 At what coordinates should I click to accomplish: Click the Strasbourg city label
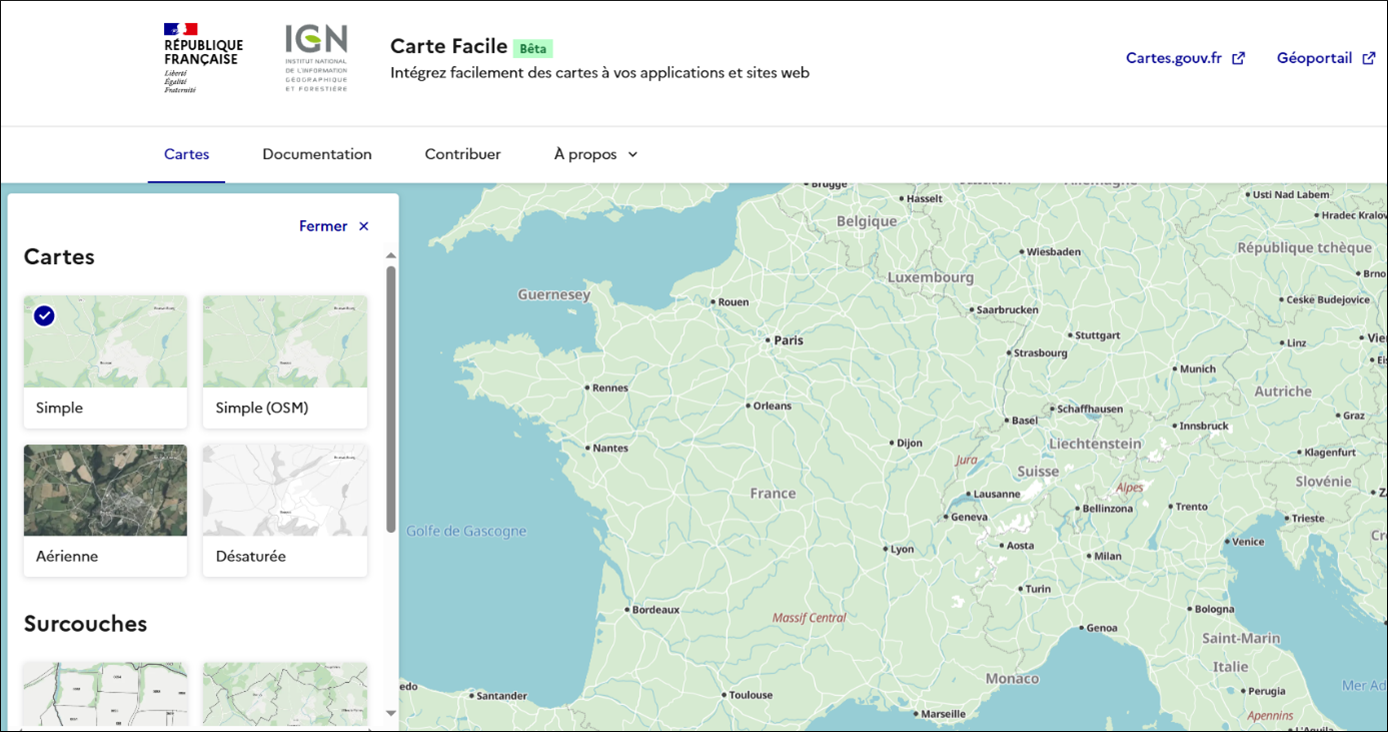click(1040, 353)
